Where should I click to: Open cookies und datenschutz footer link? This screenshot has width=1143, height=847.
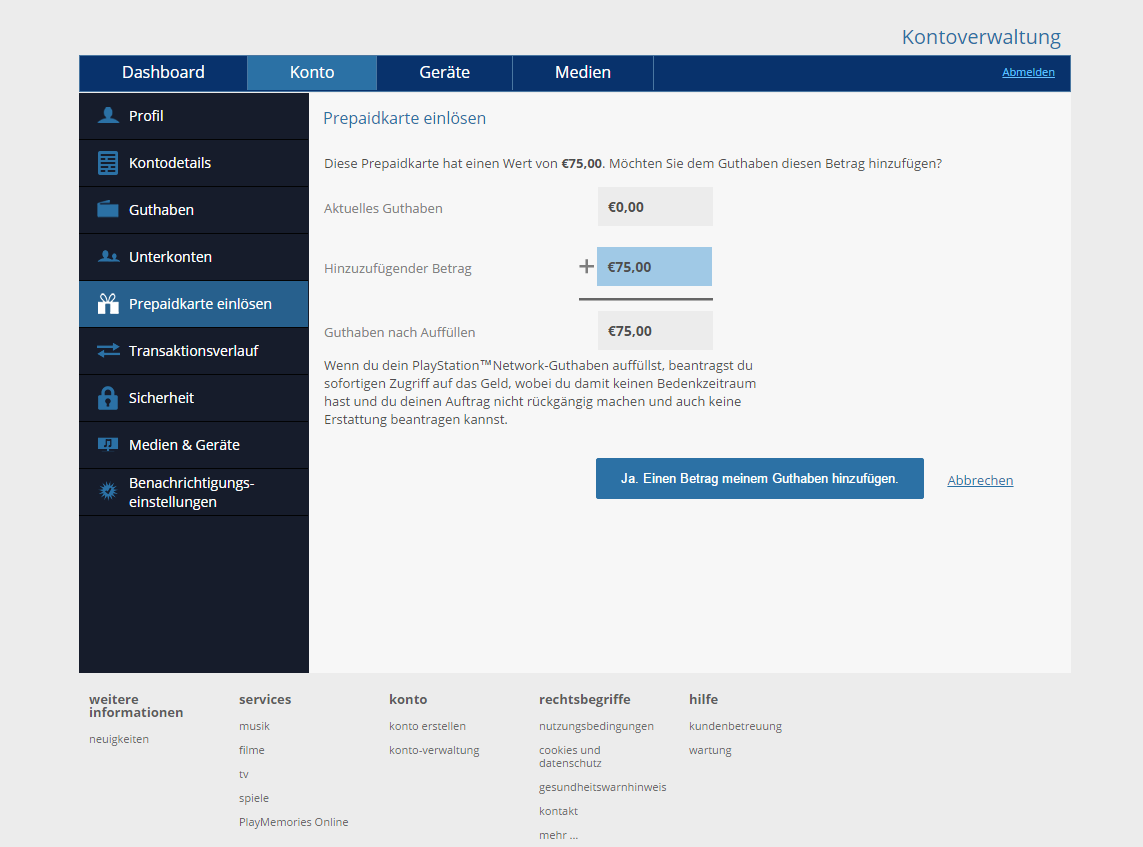570,757
